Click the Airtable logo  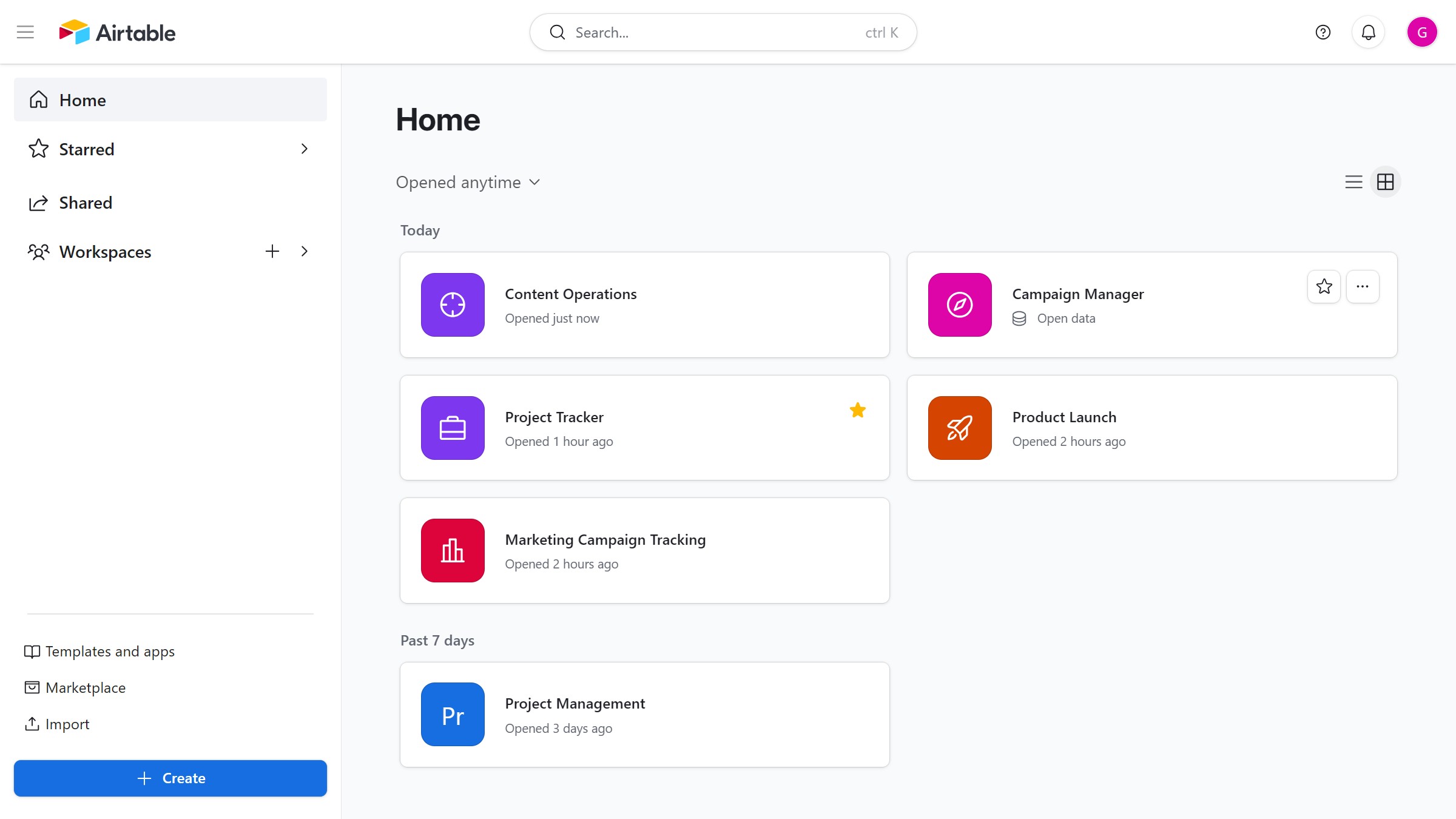(117, 32)
